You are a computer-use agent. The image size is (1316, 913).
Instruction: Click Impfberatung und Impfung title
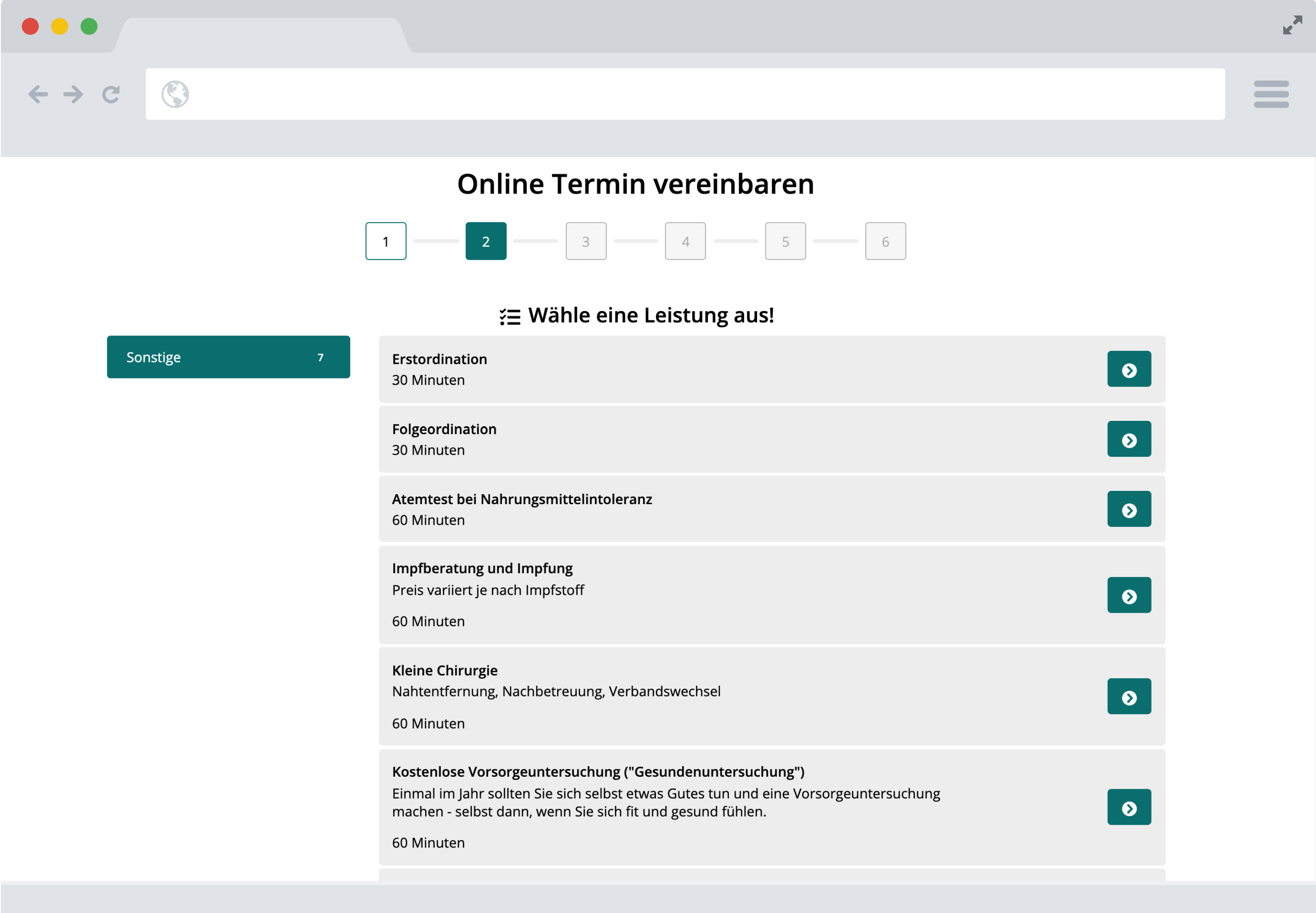(482, 568)
